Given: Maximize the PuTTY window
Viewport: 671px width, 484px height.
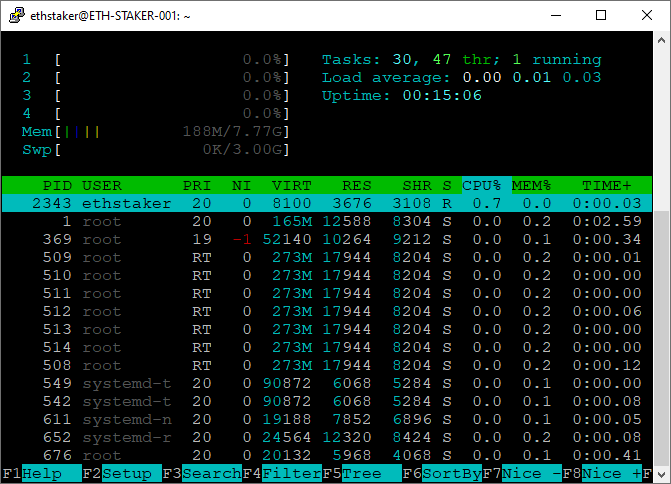Looking at the screenshot, I should click(601, 15).
